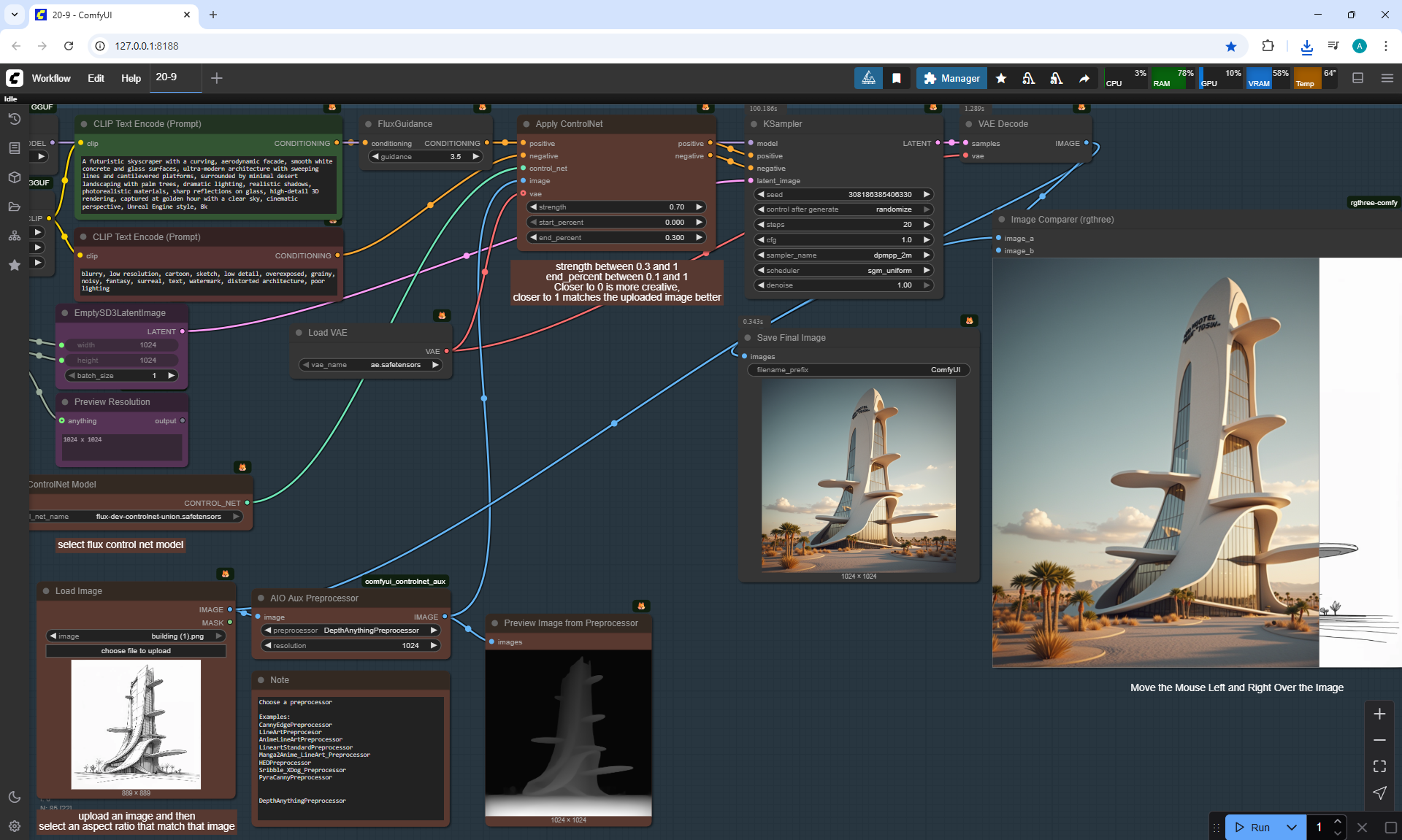Viewport: 1402px width, 840px height.
Task: Toggle dark theme moon icon
Action: [x=14, y=797]
